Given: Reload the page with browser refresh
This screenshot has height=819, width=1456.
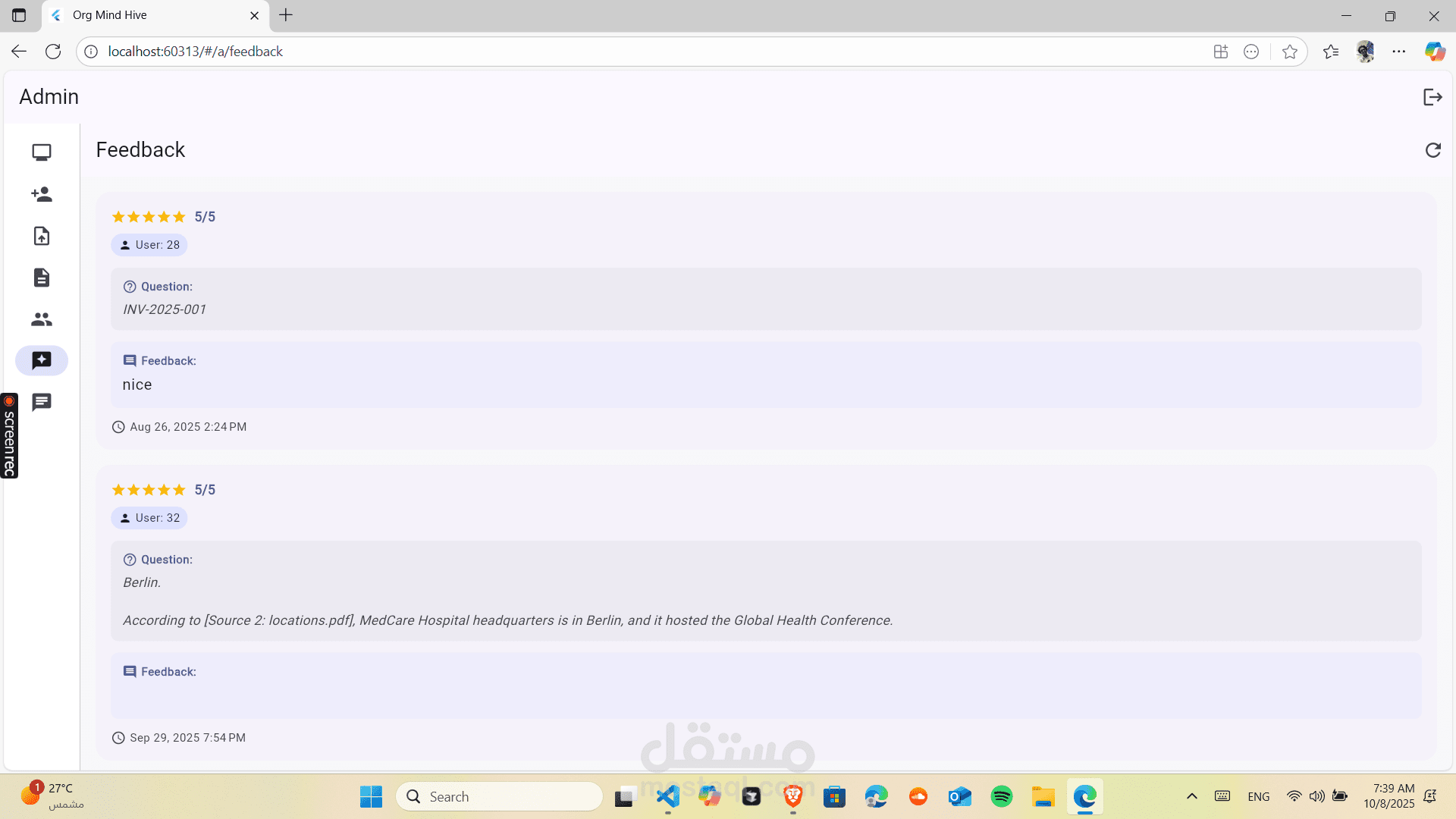Looking at the screenshot, I should (x=53, y=52).
